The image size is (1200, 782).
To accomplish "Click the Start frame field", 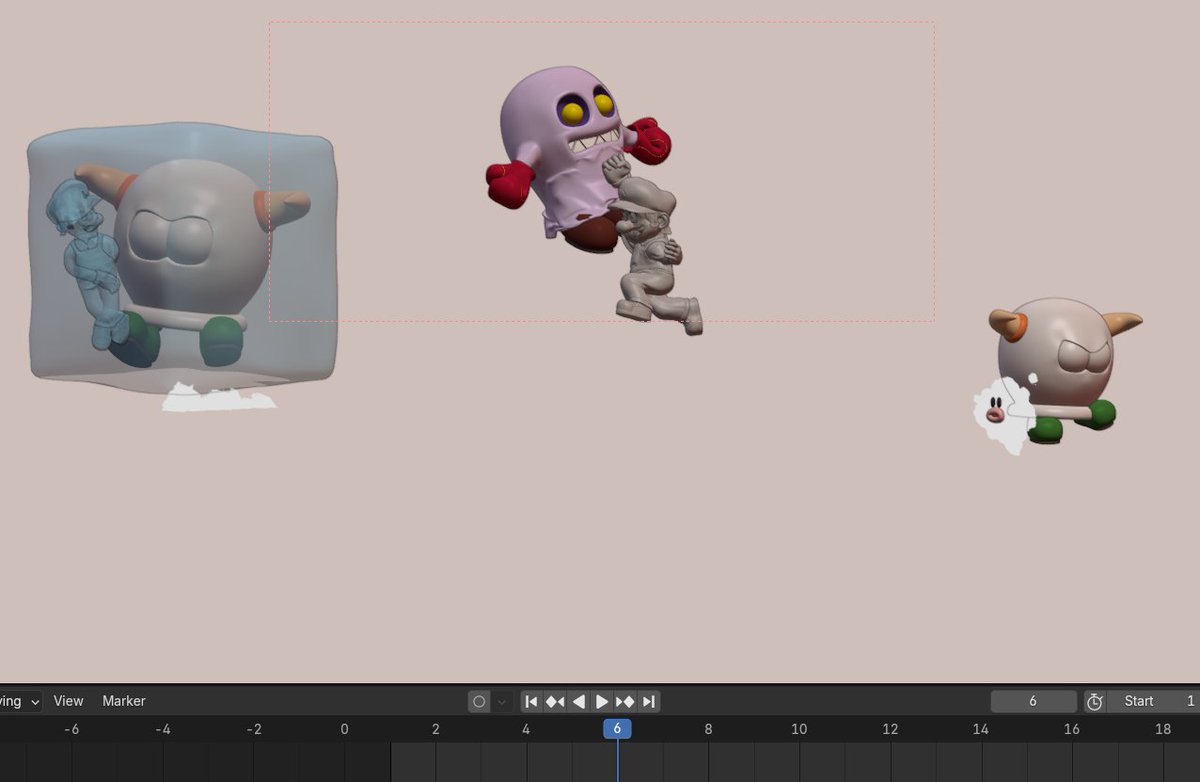I will 1153,702.
